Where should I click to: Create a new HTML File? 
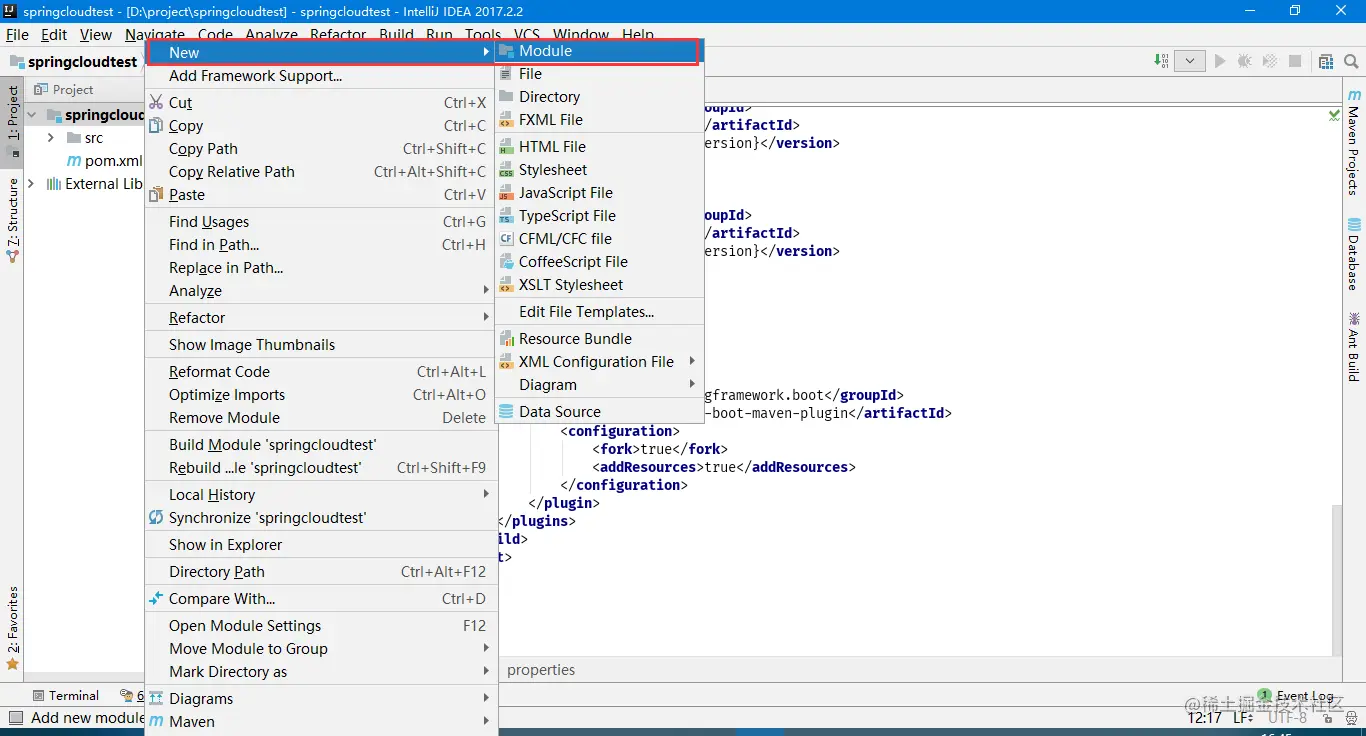[x=600, y=147]
